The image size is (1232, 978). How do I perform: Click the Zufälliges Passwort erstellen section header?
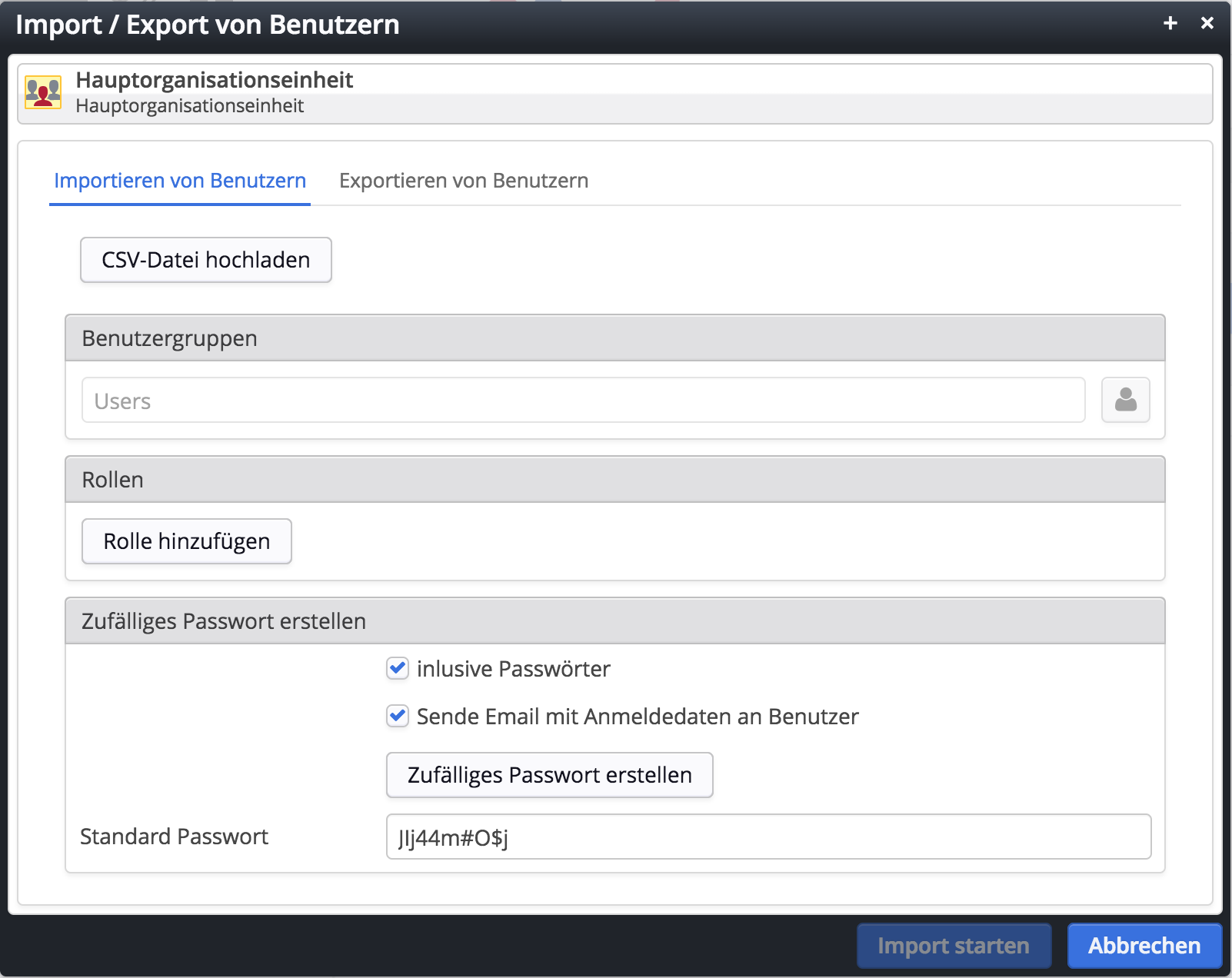[x=614, y=621]
